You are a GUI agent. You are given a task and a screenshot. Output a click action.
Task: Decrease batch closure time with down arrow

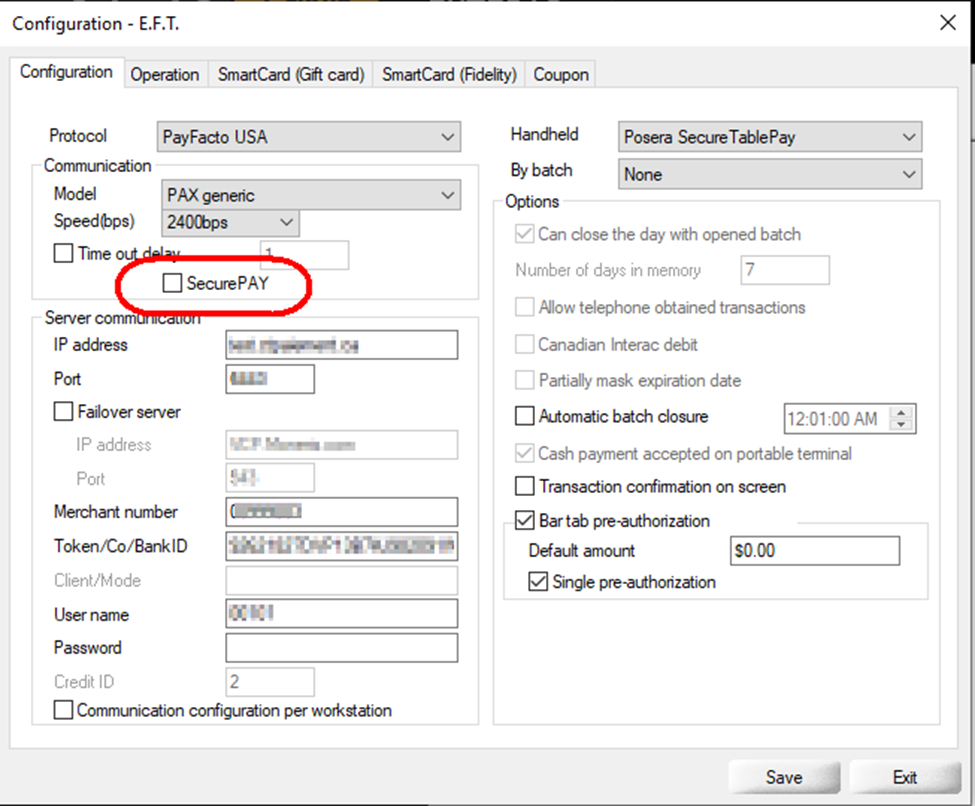(902, 425)
